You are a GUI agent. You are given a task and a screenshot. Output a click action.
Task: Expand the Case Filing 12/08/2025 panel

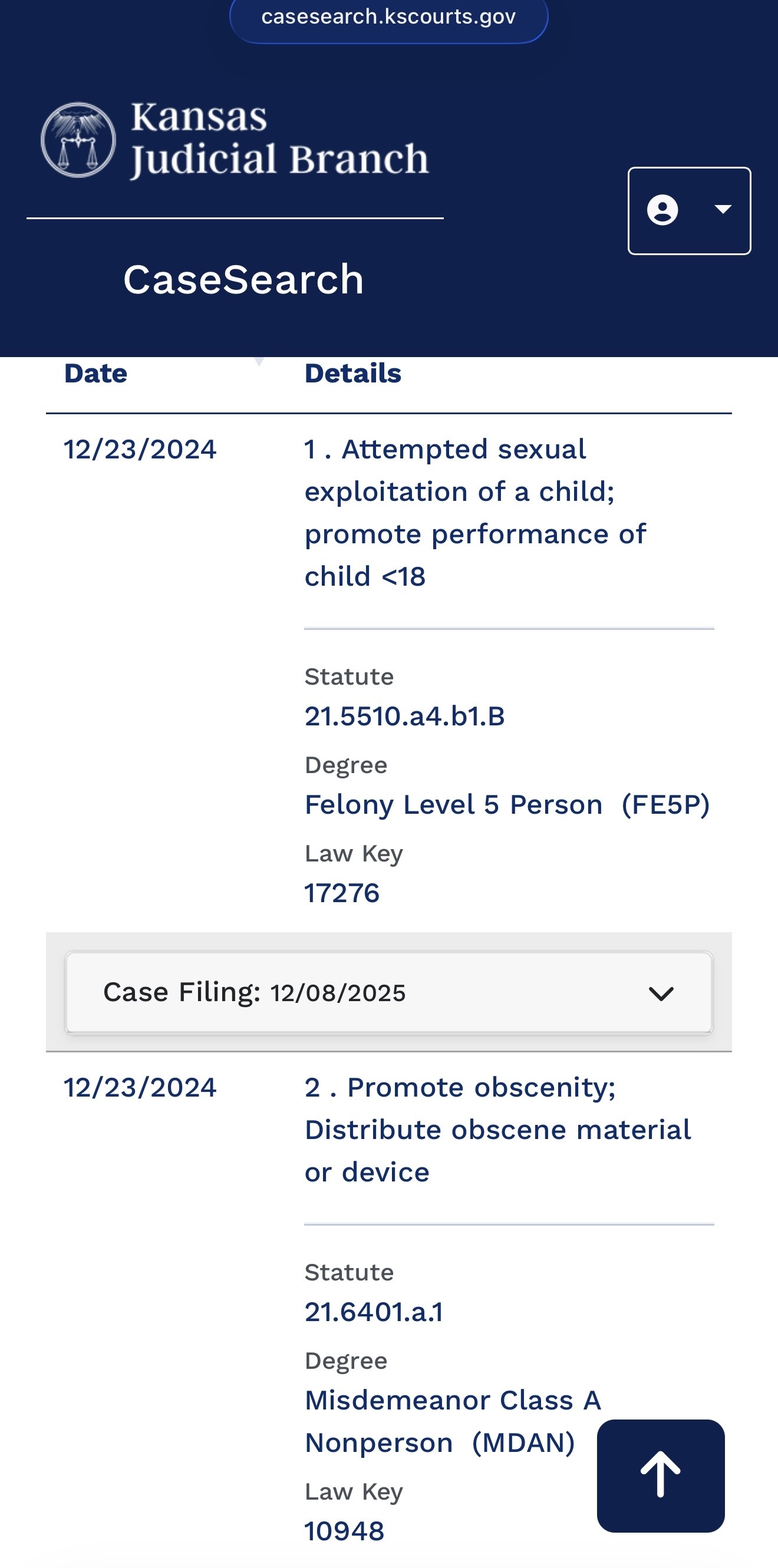254,993
